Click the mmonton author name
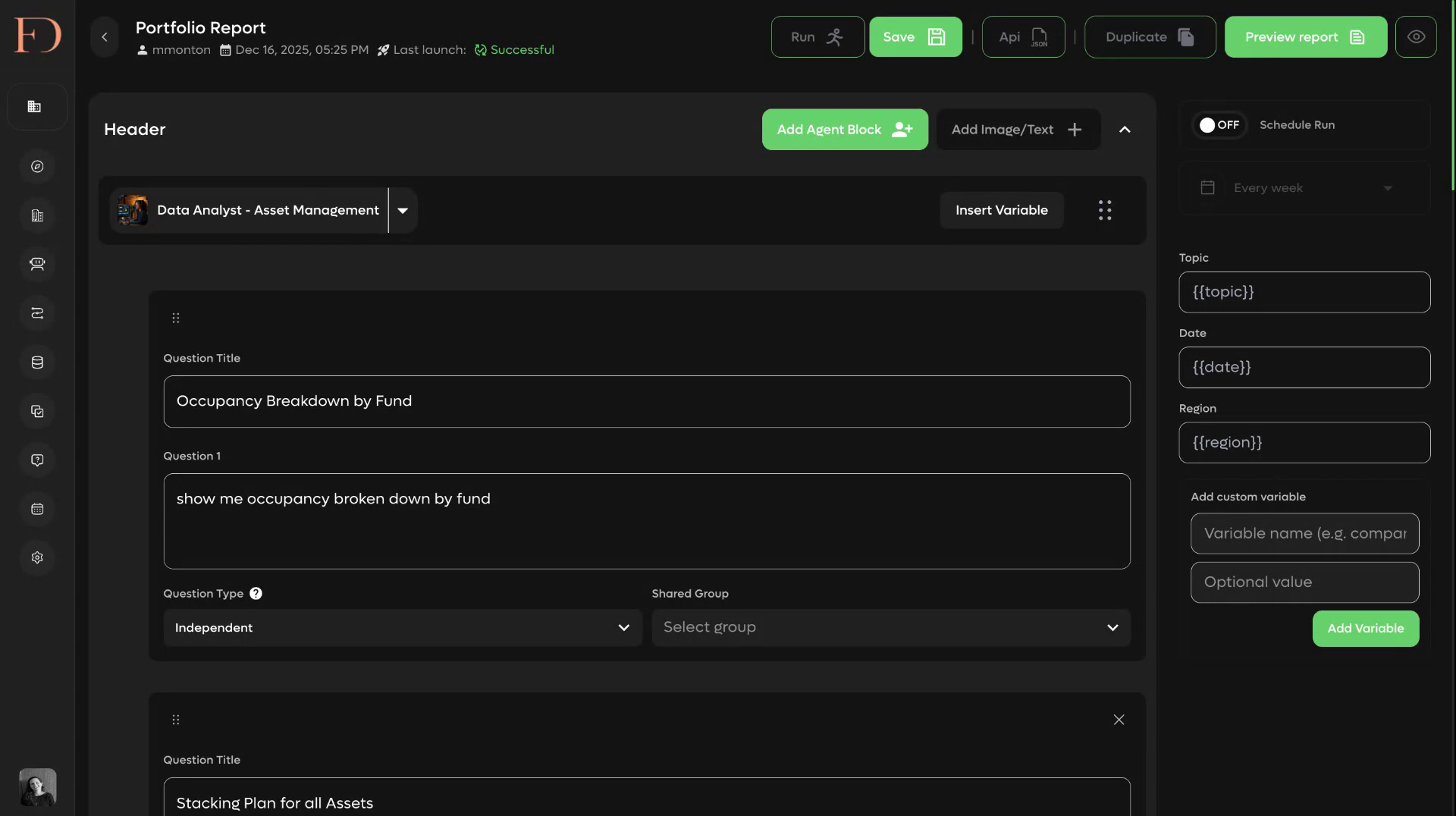This screenshot has height=816, width=1456. tap(181, 50)
